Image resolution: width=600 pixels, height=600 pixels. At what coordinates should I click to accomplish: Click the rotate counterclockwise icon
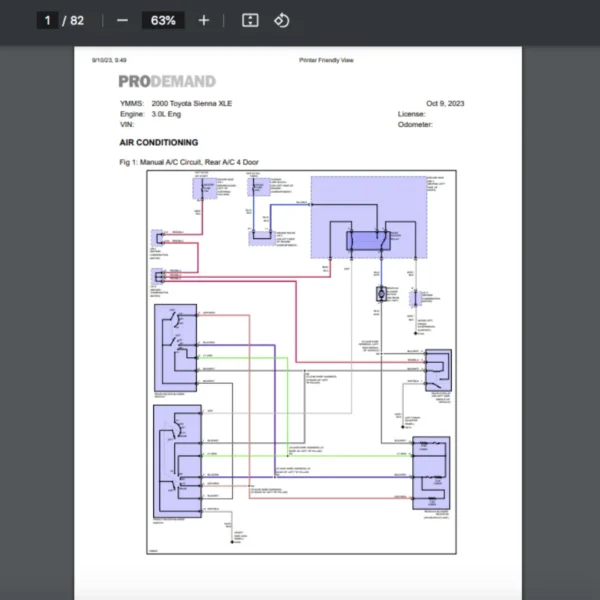pyautogui.click(x=281, y=20)
